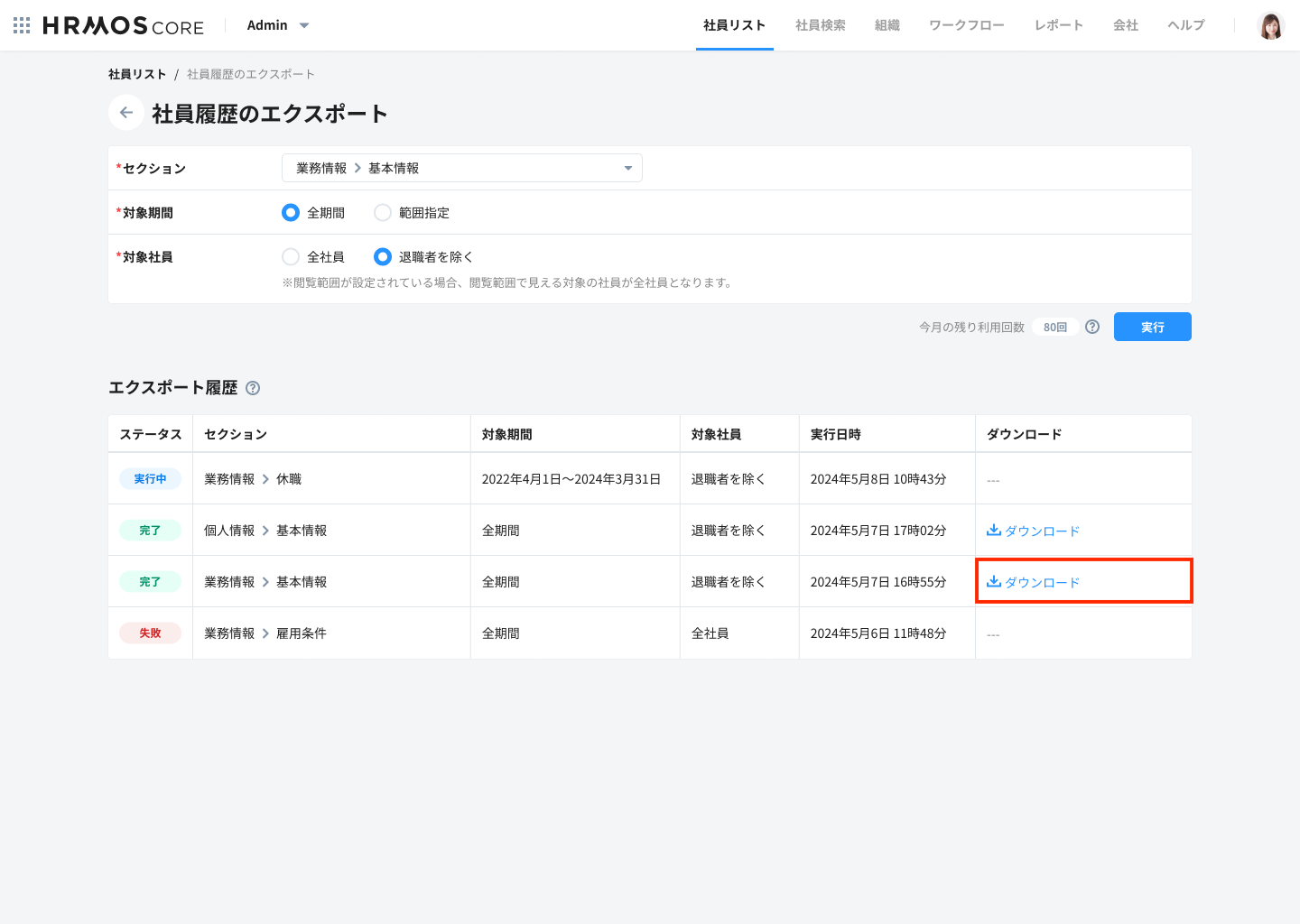Expand the Admin account dropdown
1300x924 pixels.
(x=278, y=25)
